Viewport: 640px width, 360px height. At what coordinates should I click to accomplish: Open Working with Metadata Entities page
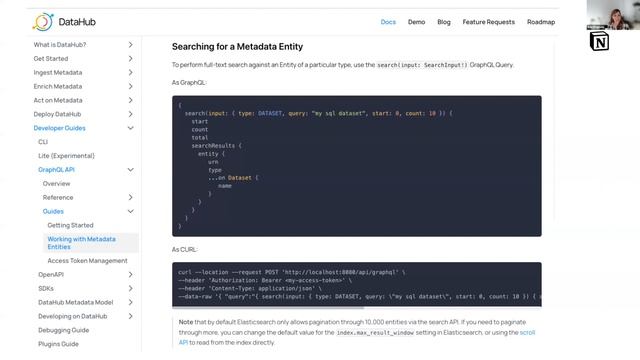click(82, 243)
